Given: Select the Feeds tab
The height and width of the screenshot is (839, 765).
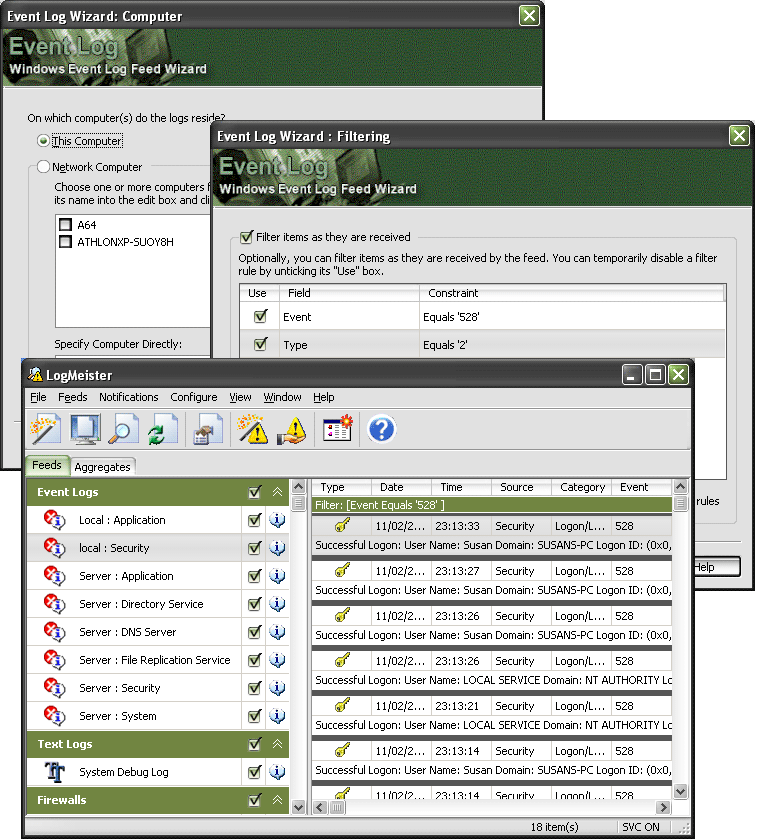Looking at the screenshot, I should [47, 465].
